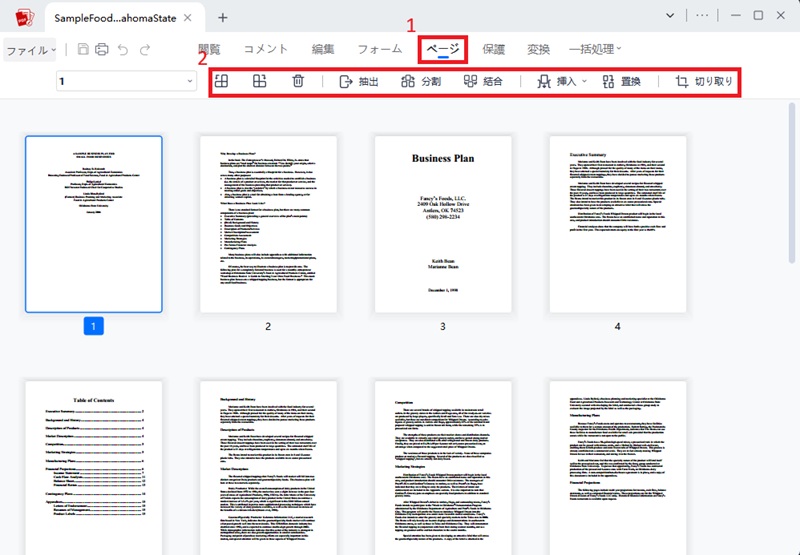Open a new tab with plus
Image resolution: width=800 pixels, height=555 pixels.
tap(222, 18)
